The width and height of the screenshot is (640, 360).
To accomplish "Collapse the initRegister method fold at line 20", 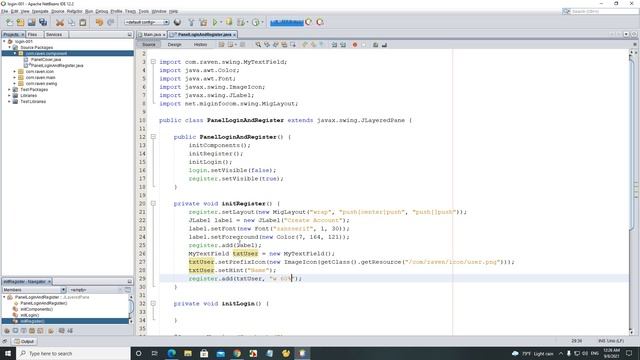I will [x=153, y=203].
